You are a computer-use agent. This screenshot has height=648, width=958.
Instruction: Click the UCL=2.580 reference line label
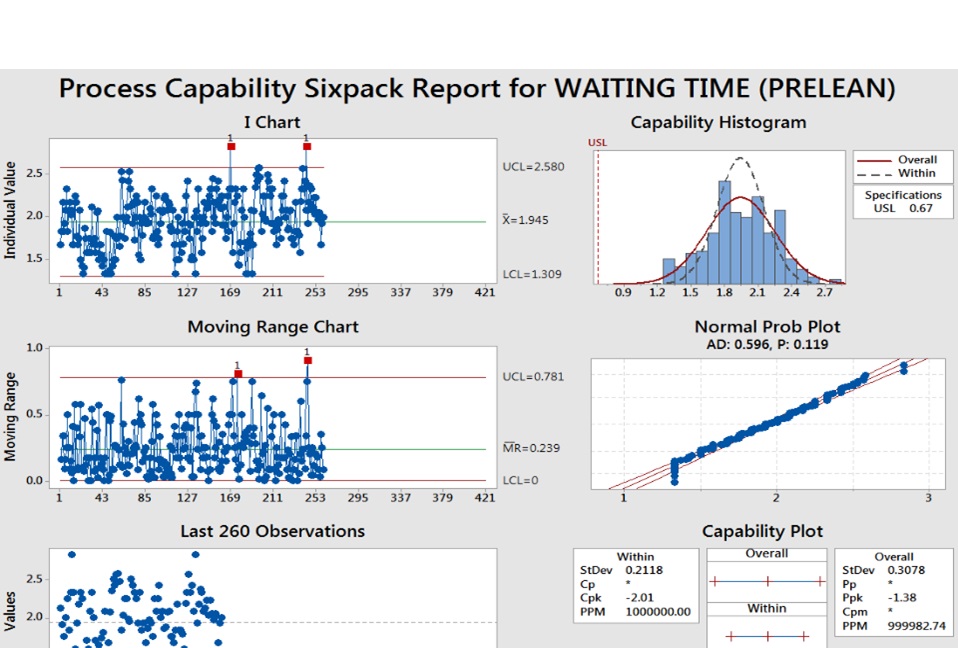click(x=531, y=167)
